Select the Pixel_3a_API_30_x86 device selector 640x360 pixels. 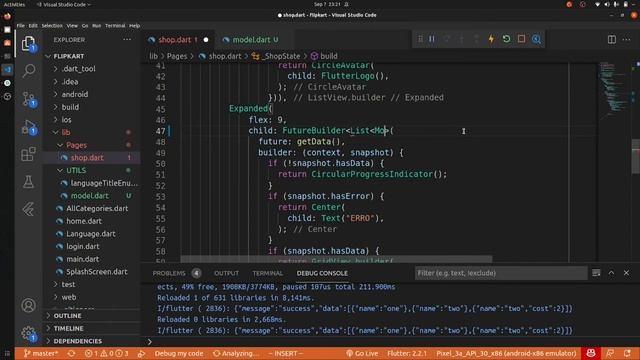506,353
